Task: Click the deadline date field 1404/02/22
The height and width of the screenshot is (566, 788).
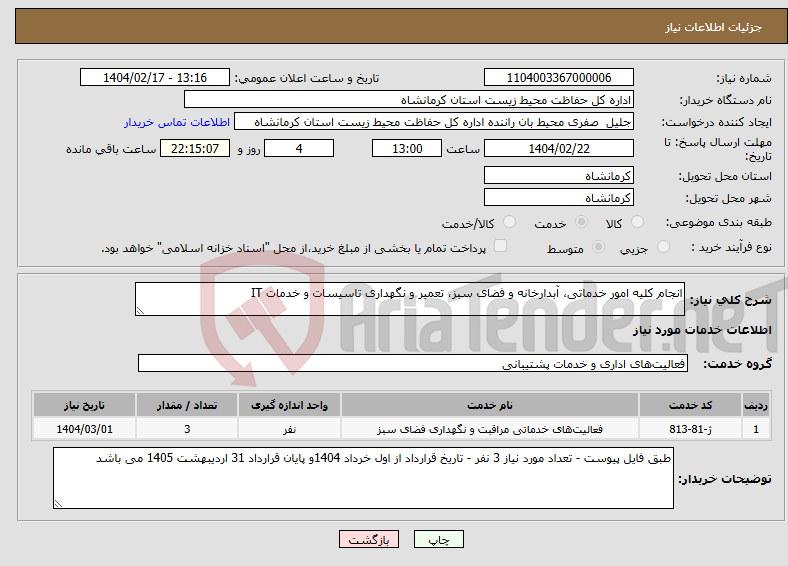Action: (558, 148)
